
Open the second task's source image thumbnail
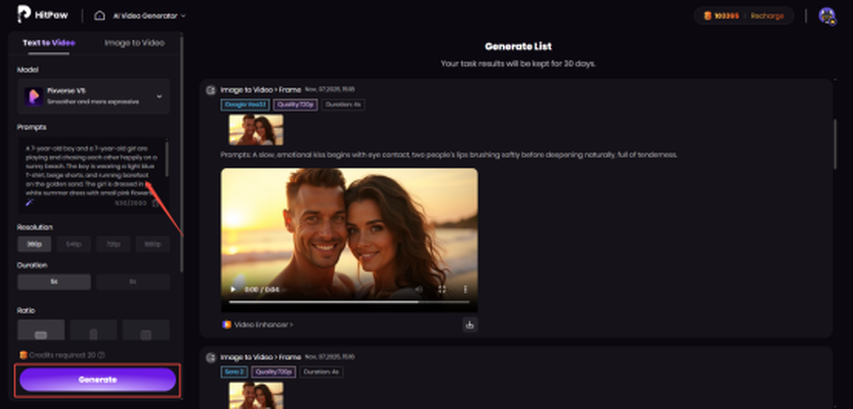point(256,395)
